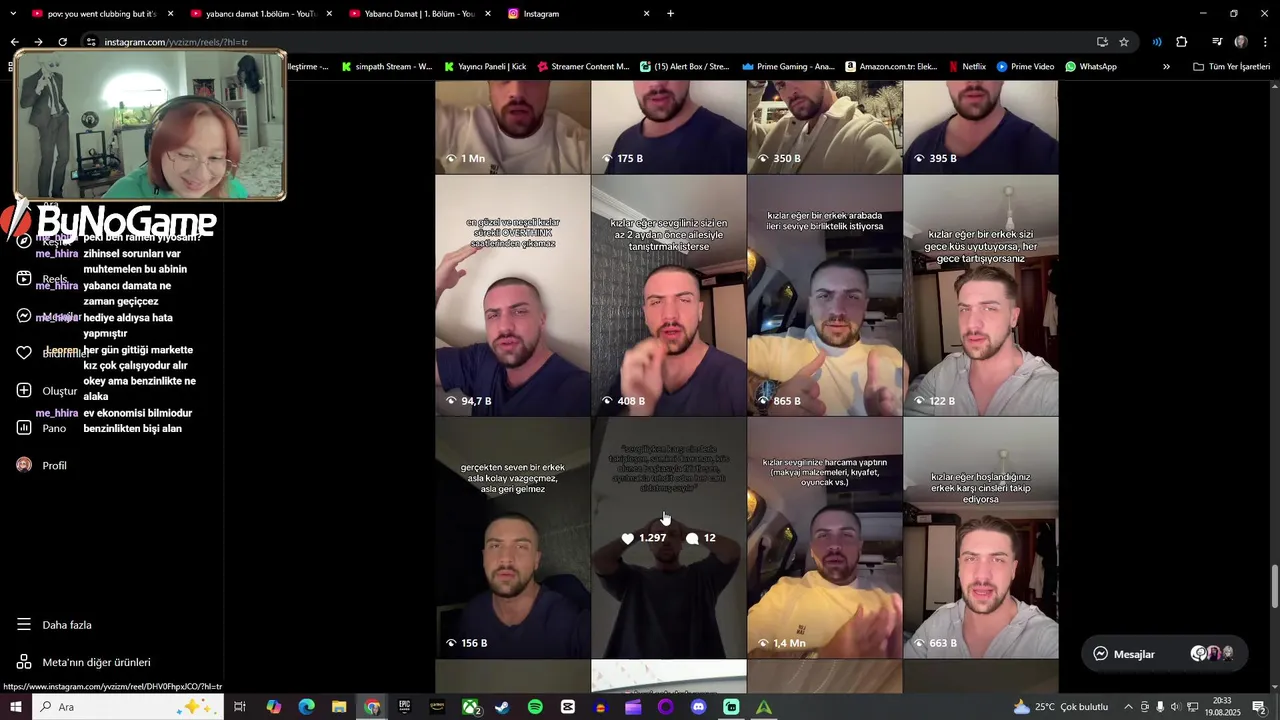Reload the Instagram page
This screenshot has height=720, width=1280.
coord(62,42)
